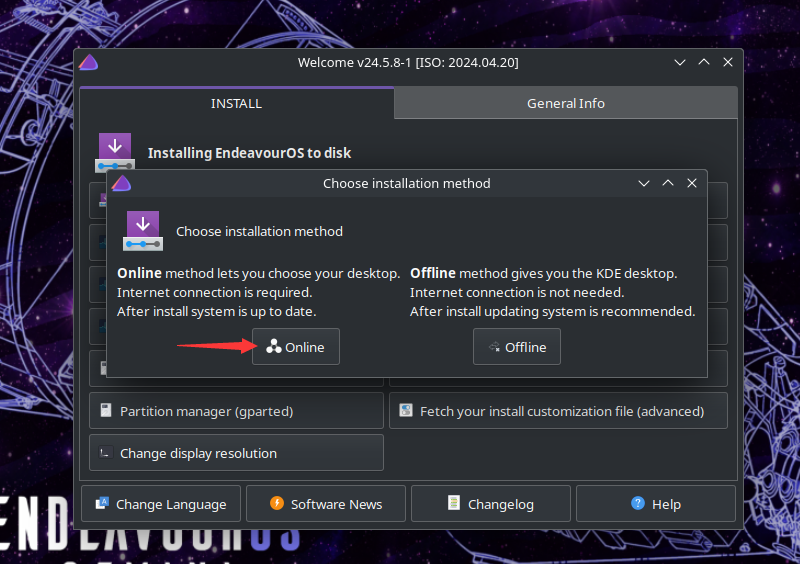
Task: Open Help in the Welcome window
Action: [x=656, y=504]
